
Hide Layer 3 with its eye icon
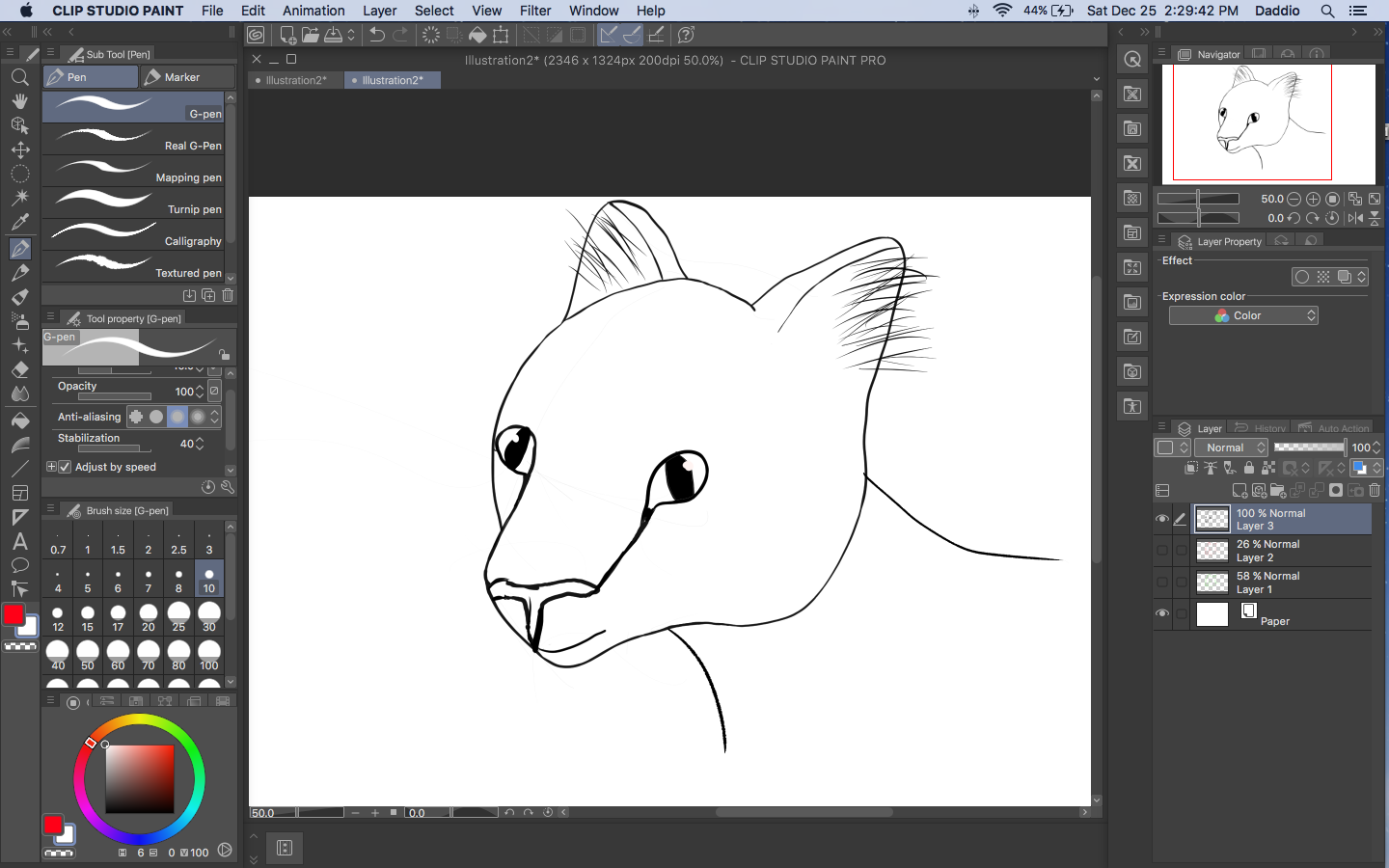point(1161,519)
